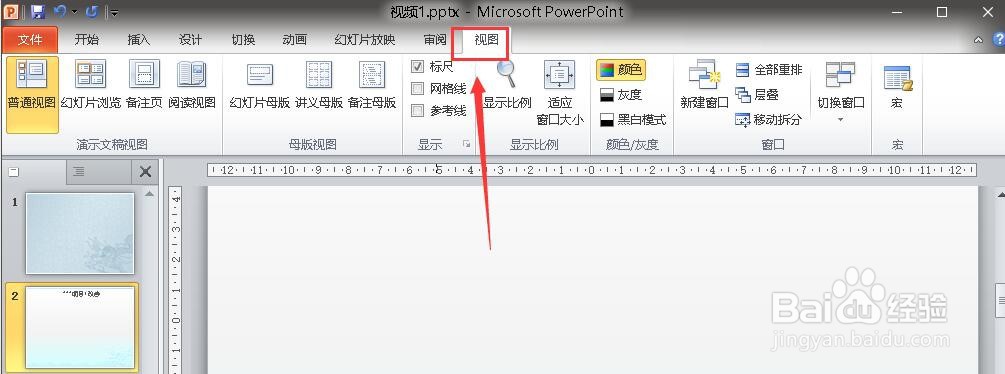Click Arrange All (全部重排)
The image size is (1005, 374).
point(768,70)
